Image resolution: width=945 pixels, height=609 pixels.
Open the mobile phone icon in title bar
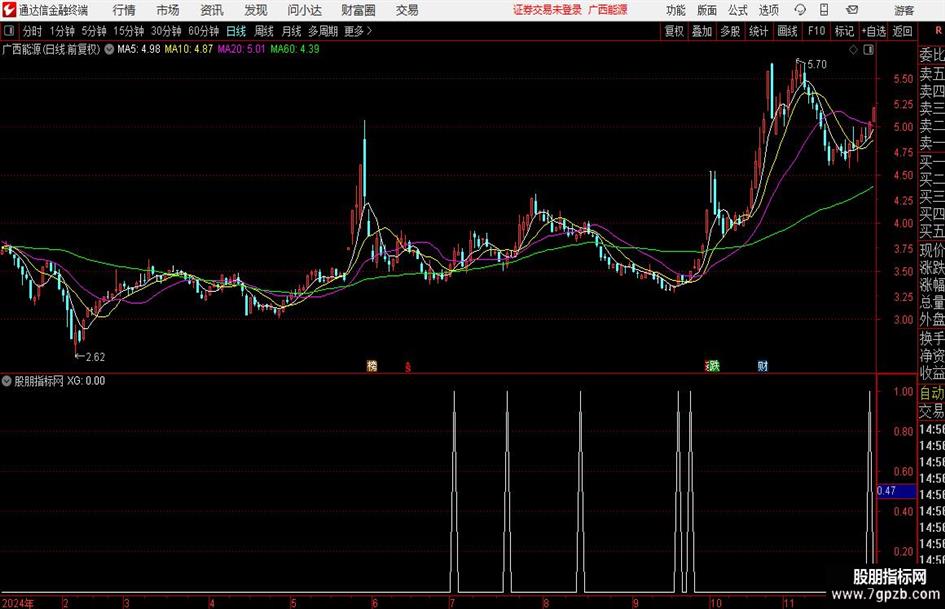[824, 10]
